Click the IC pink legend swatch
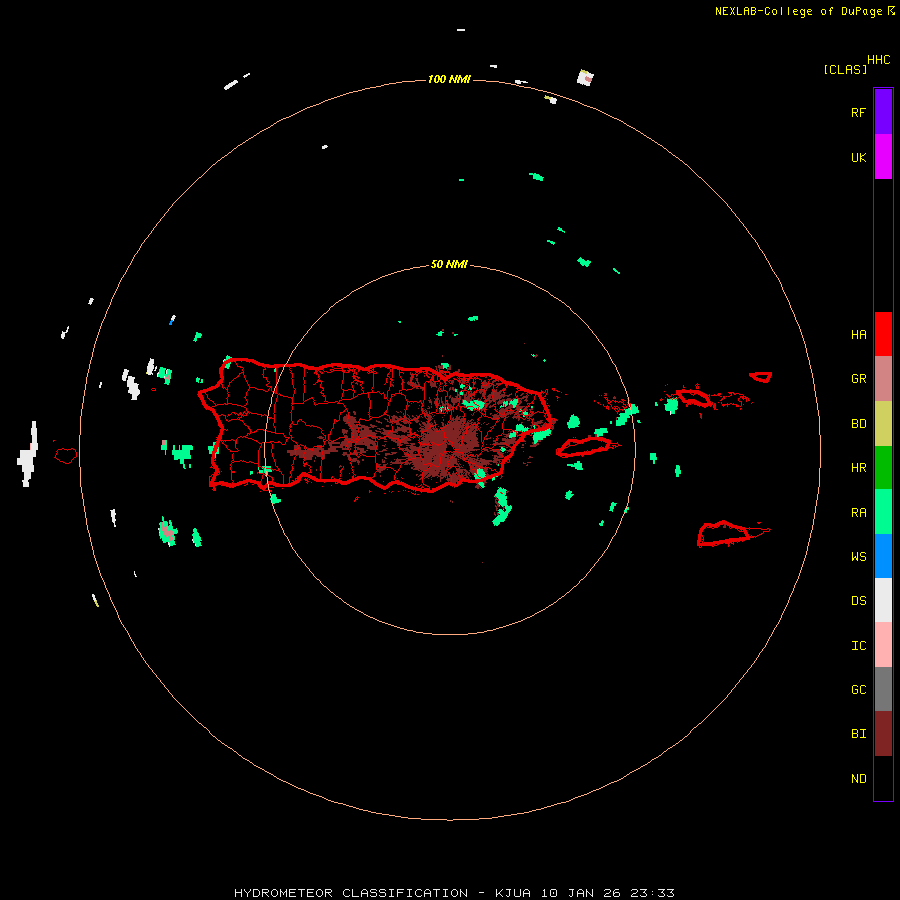This screenshot has width=900, height=900. [x=883, y=645]
